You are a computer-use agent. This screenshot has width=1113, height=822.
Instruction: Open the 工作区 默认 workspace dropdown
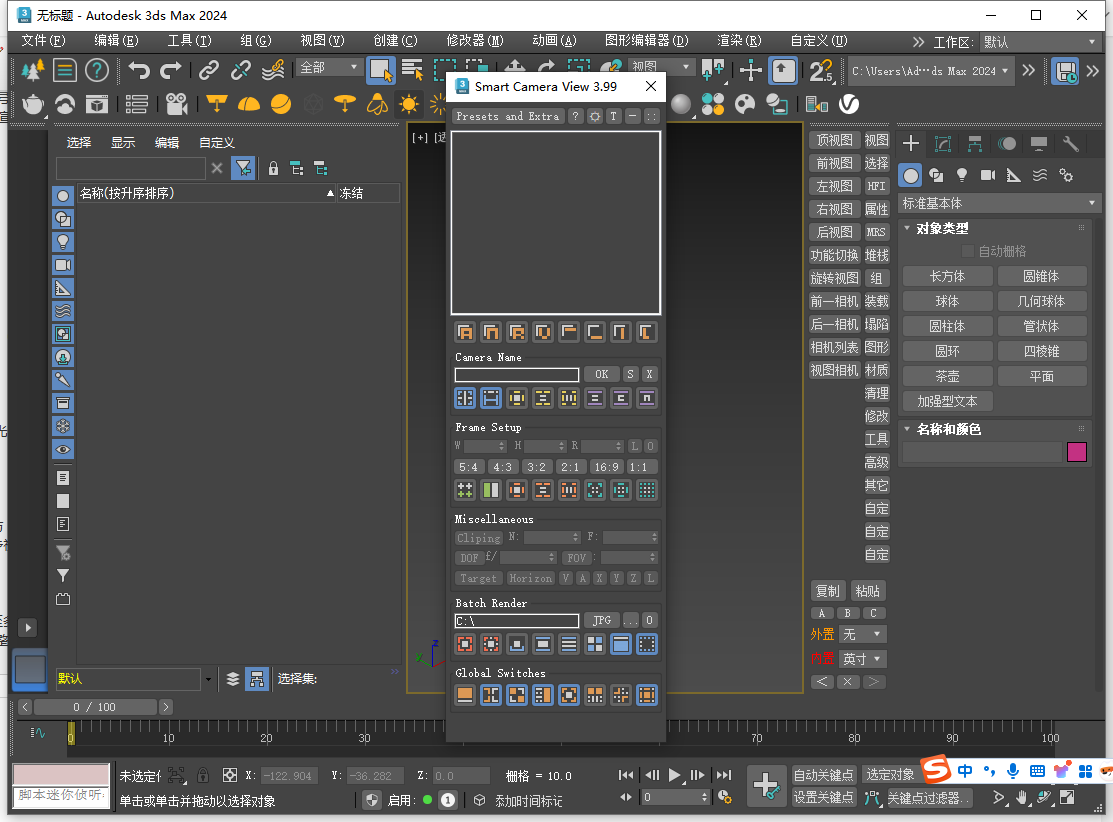(x=1039, y=42)
